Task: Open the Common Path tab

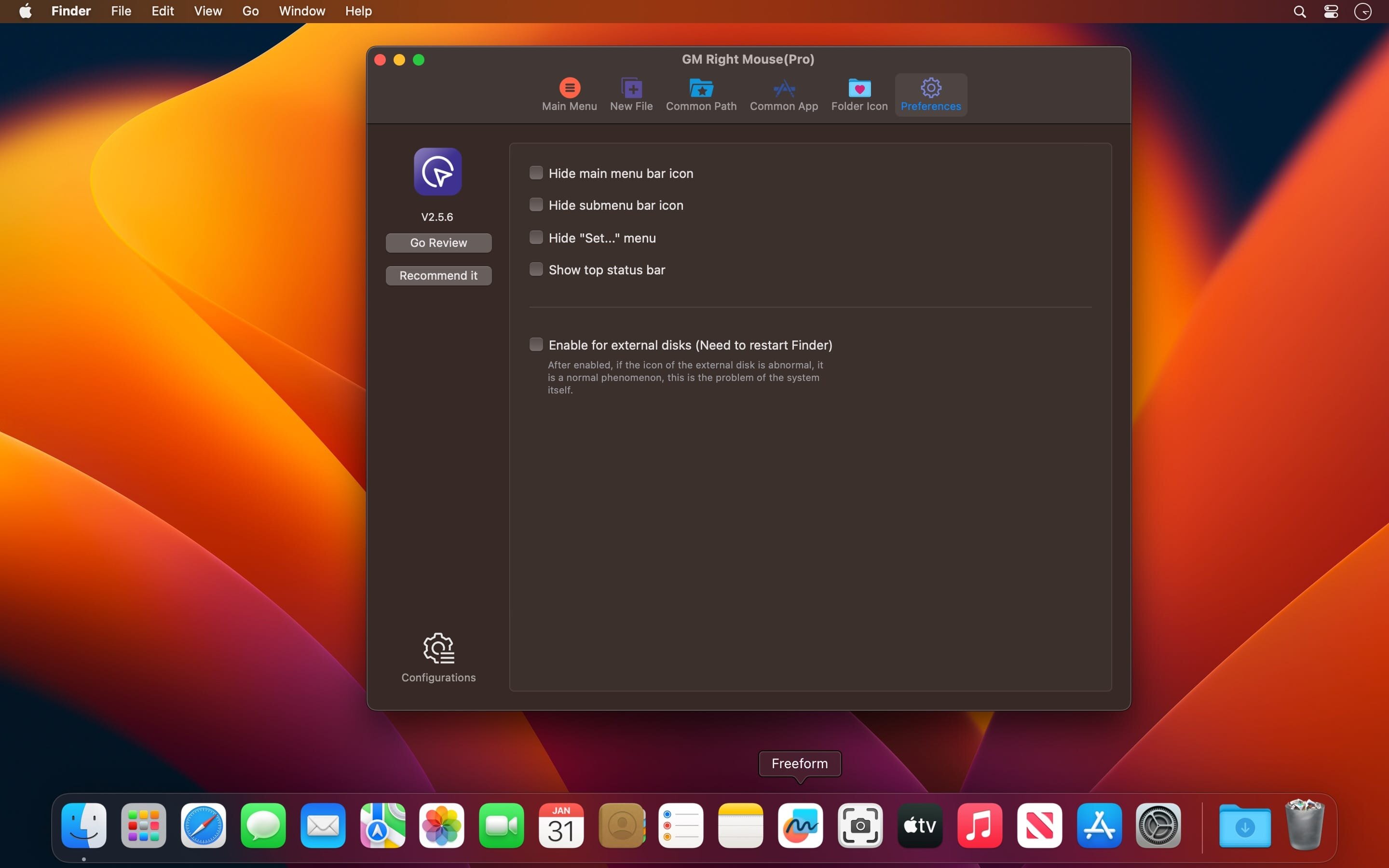Action: click(701, 94)
